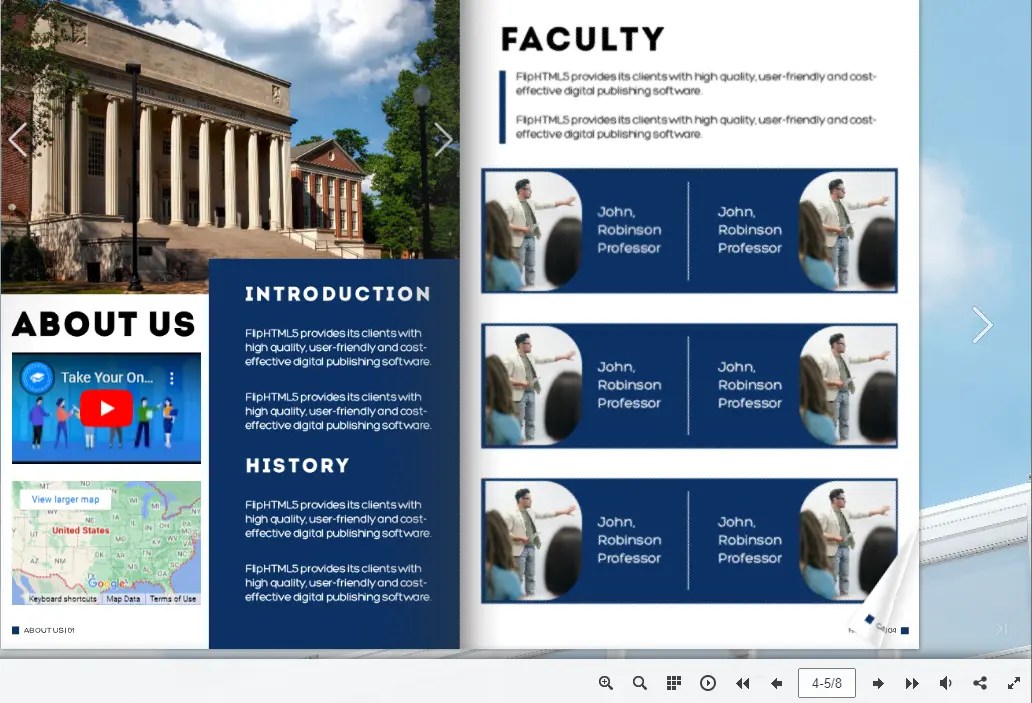Click the page number field 4-5/8
The width and height of the screenshot is (1032, 703).
827,683
